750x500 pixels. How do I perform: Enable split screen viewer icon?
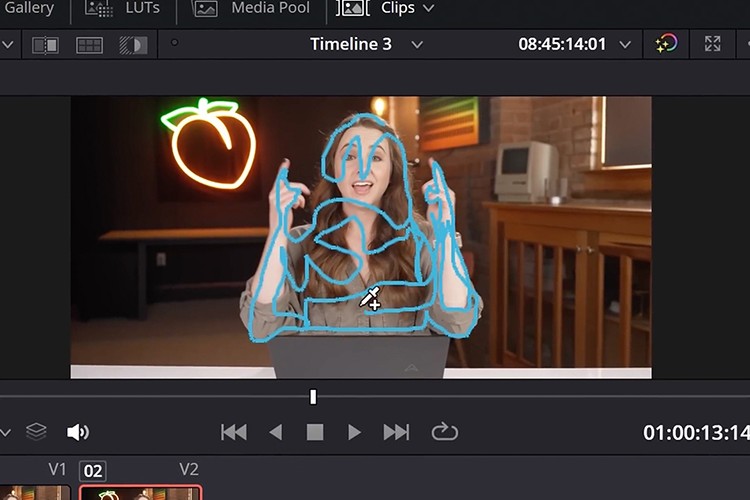point(90,45)
